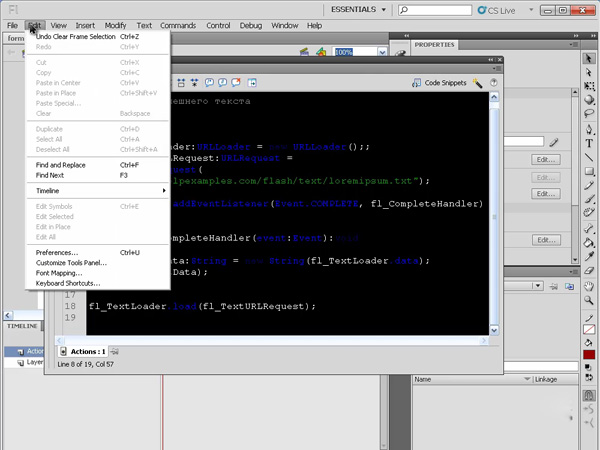This screenshot has width=600, height=450.
Task: Click the red fill color swatch
Action: click(590, 355)
